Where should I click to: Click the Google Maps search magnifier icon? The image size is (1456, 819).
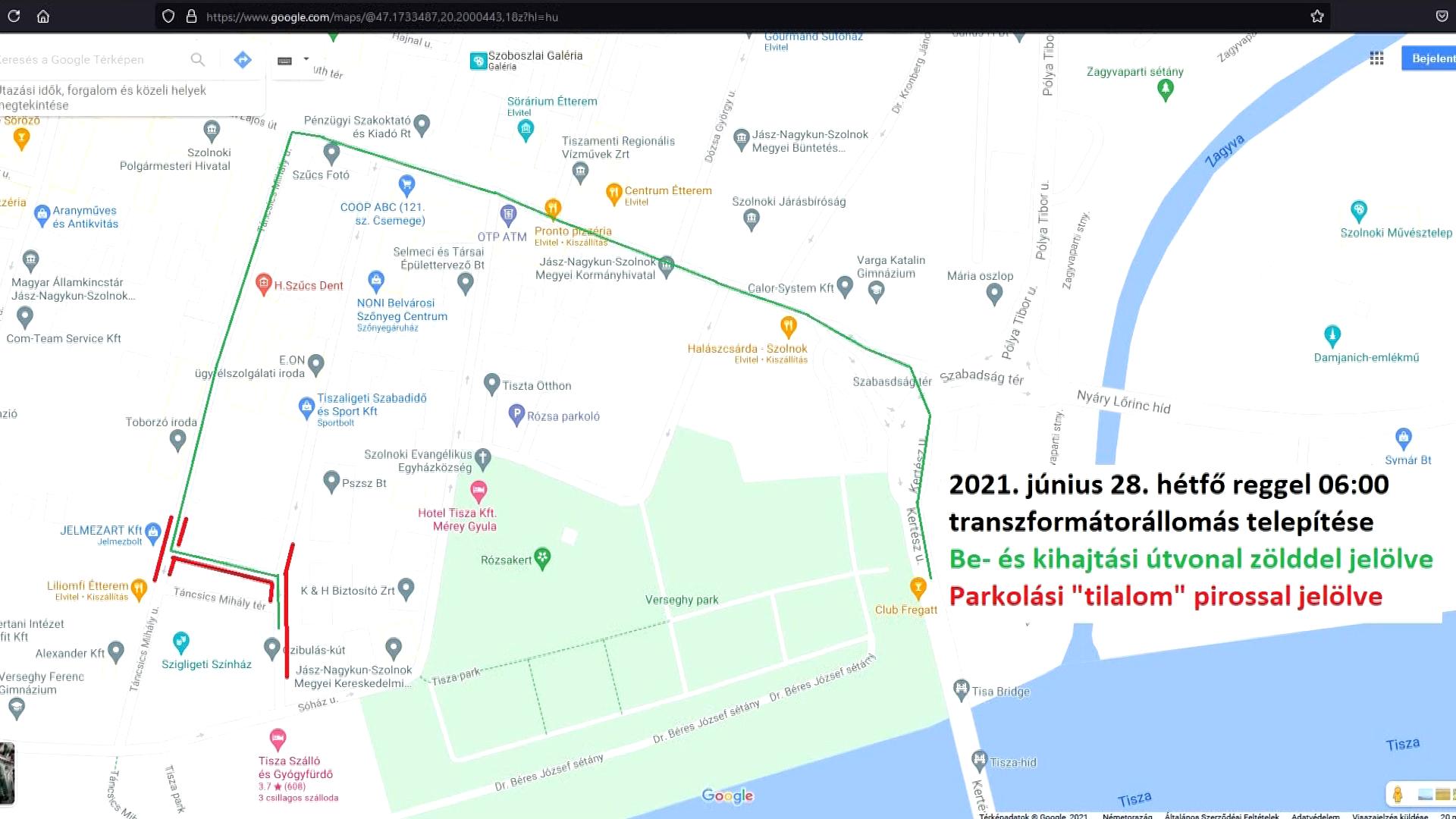click(x=197, y=59)
